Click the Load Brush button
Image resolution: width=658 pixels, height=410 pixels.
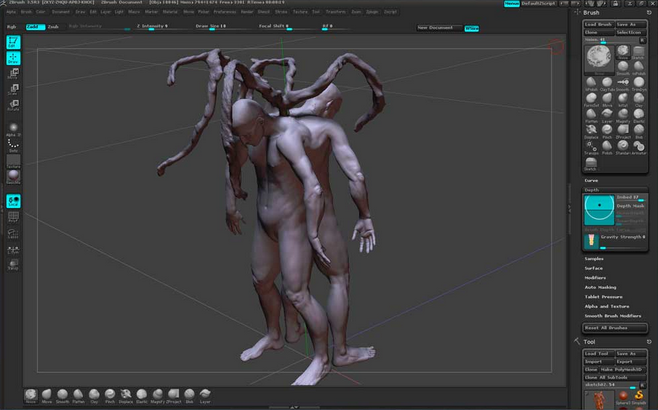click(598, 23)
